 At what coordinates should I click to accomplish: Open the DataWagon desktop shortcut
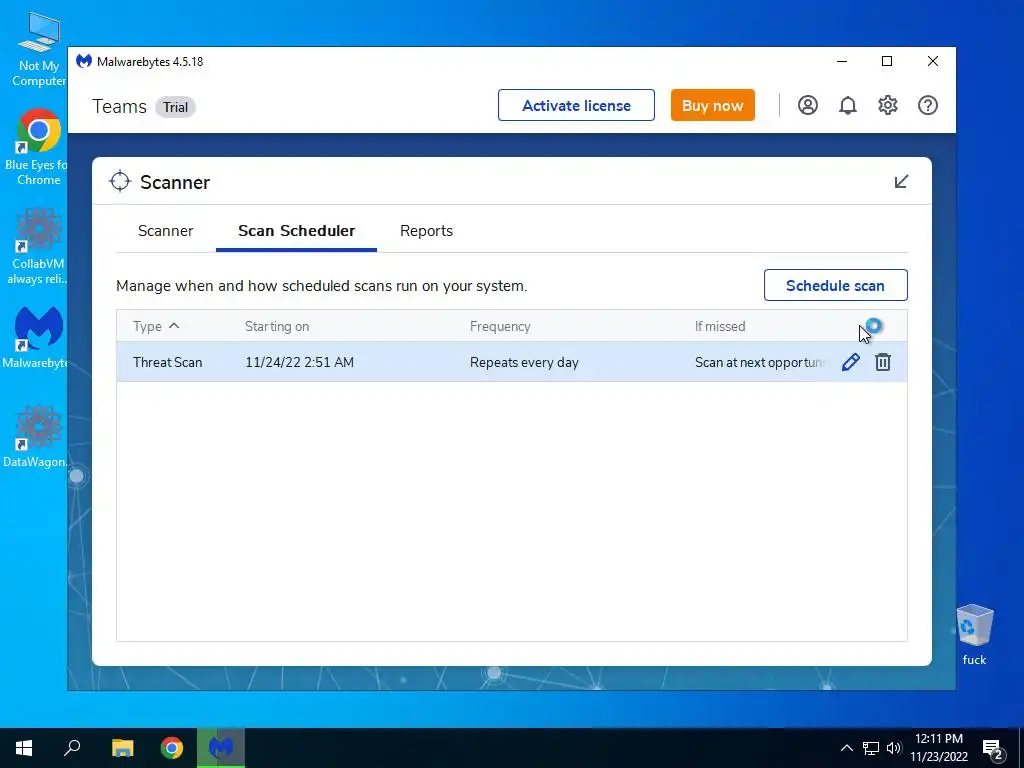click(x=36, y=436)
